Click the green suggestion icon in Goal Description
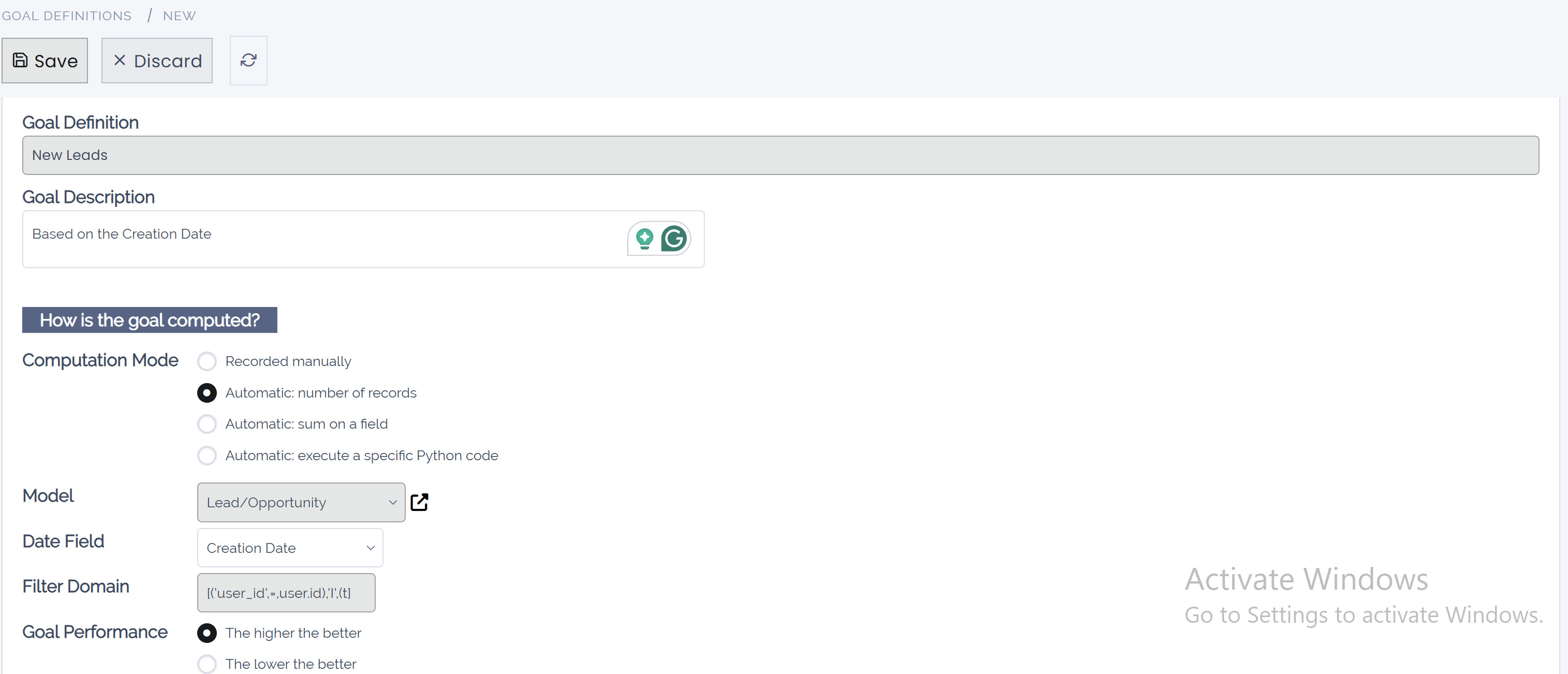1568x674 pixels. [x=644, y=239]
